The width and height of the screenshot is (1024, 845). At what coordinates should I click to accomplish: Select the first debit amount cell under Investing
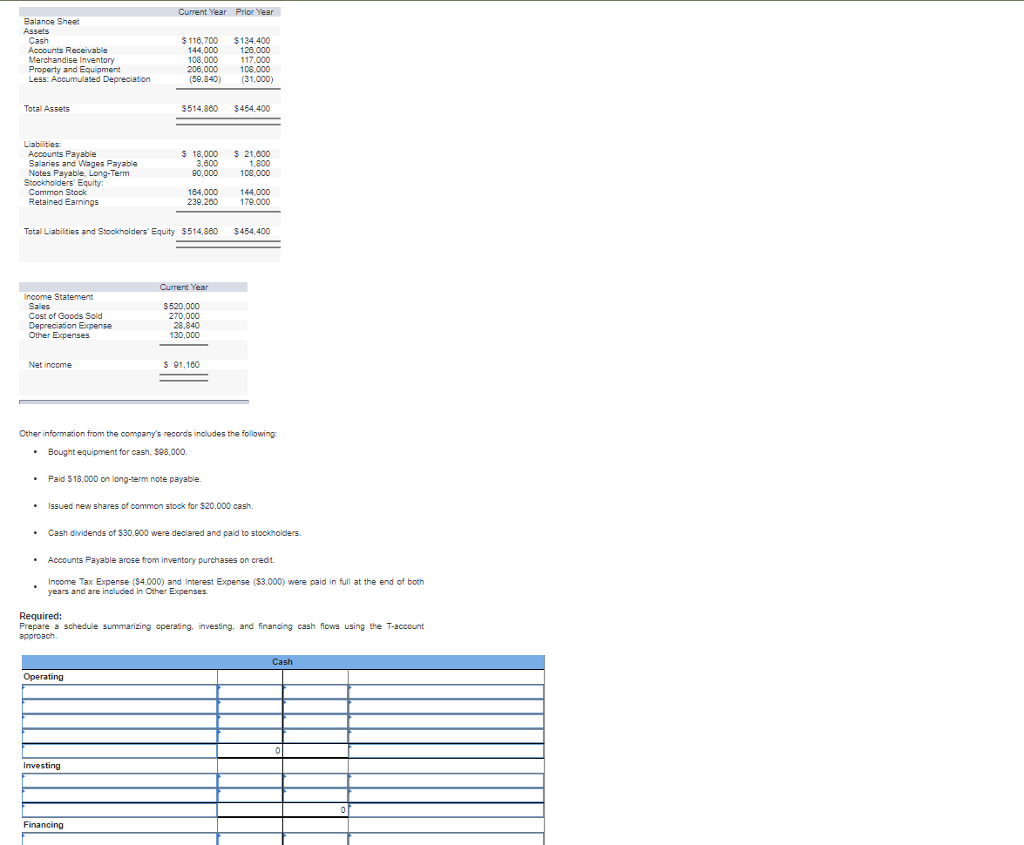[x=250, y=780]
